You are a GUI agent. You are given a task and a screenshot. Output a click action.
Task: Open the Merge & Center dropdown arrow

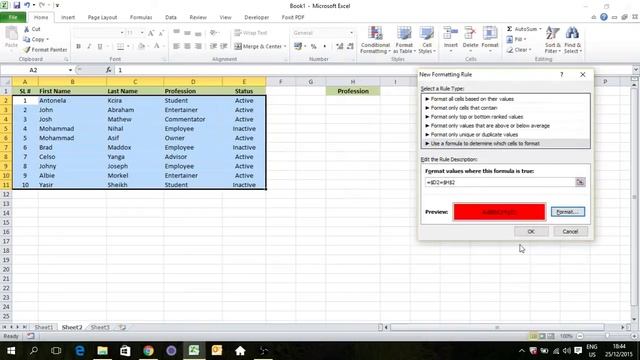tap(285, 47)
